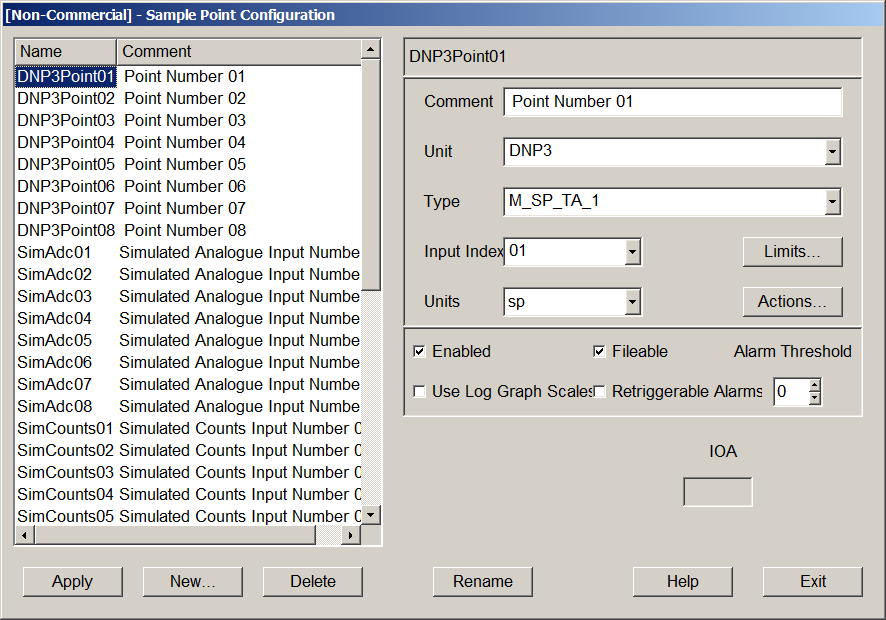Open the Unit dropdown showing DNP3
This screenshot has width=886, height=620.
click(832, 151)
